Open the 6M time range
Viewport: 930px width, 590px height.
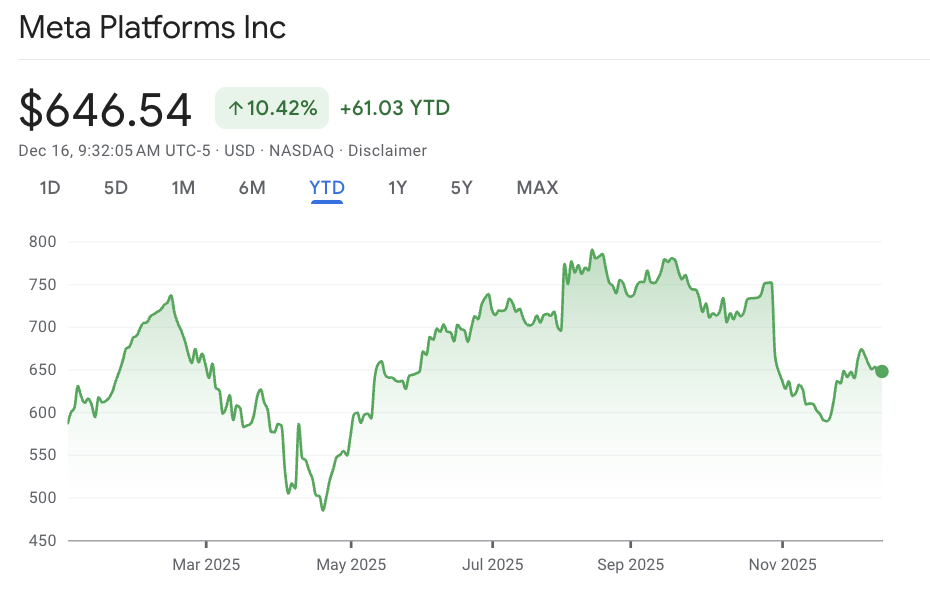(252, 187)
